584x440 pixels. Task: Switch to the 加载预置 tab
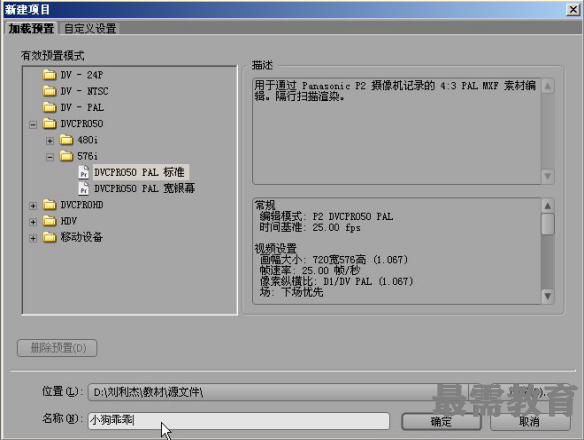[31, 28]
